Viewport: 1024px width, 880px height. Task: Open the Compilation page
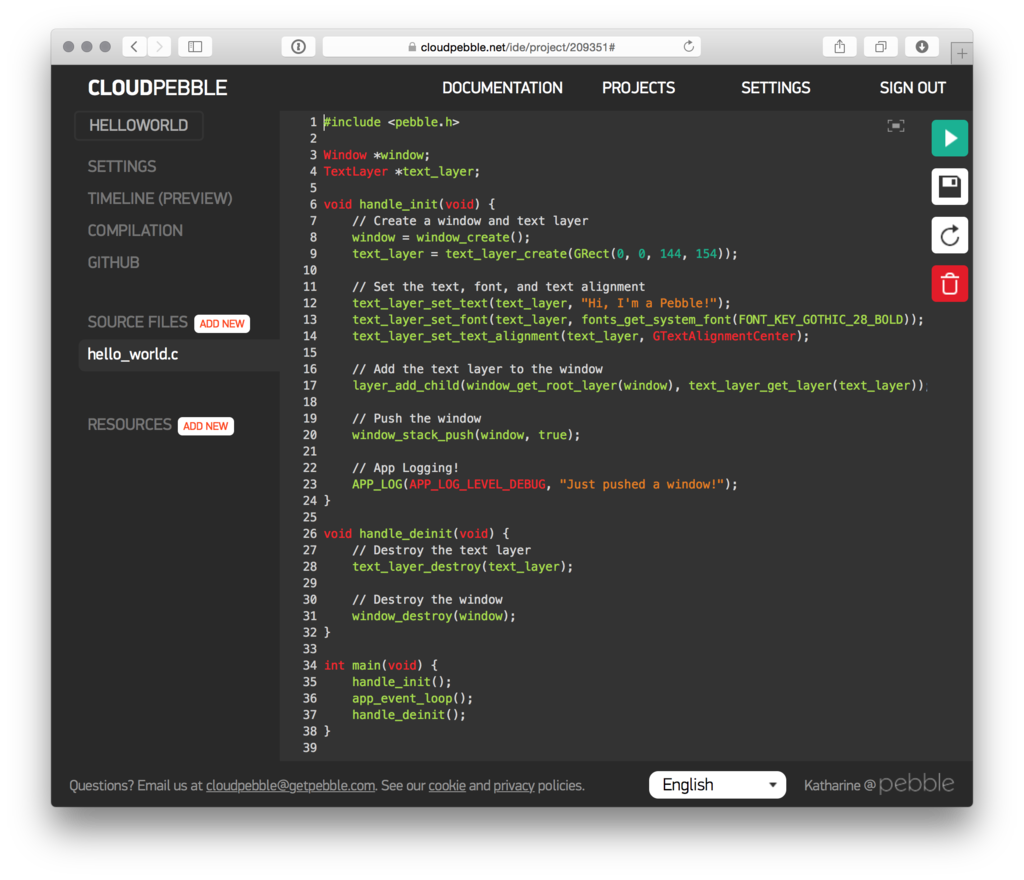click(135, 230)
